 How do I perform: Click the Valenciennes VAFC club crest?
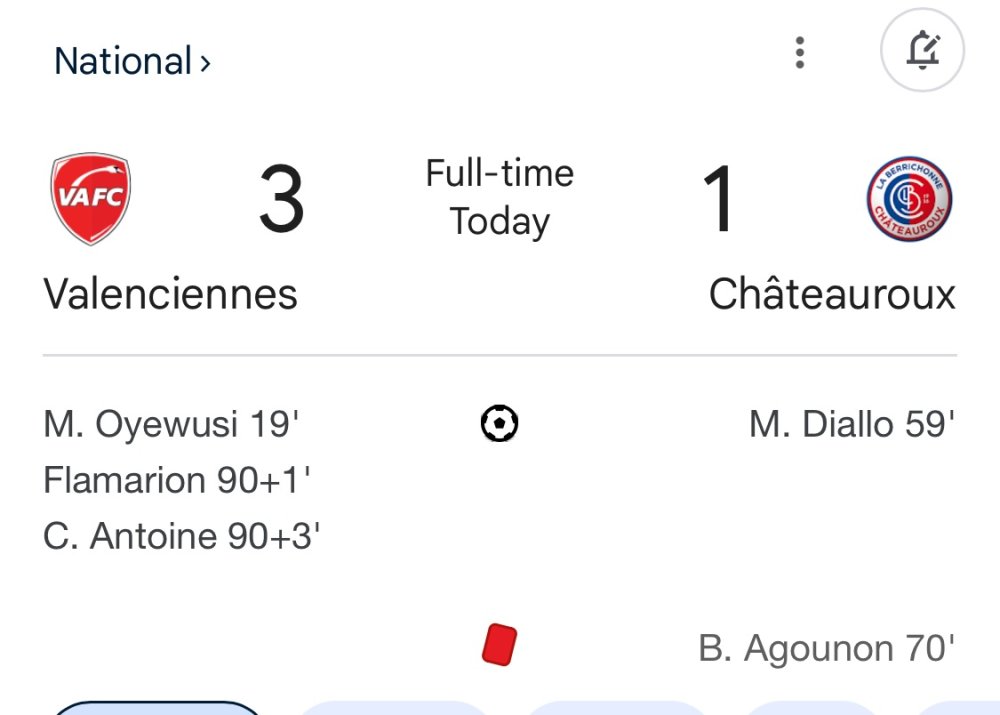(90, 198)
